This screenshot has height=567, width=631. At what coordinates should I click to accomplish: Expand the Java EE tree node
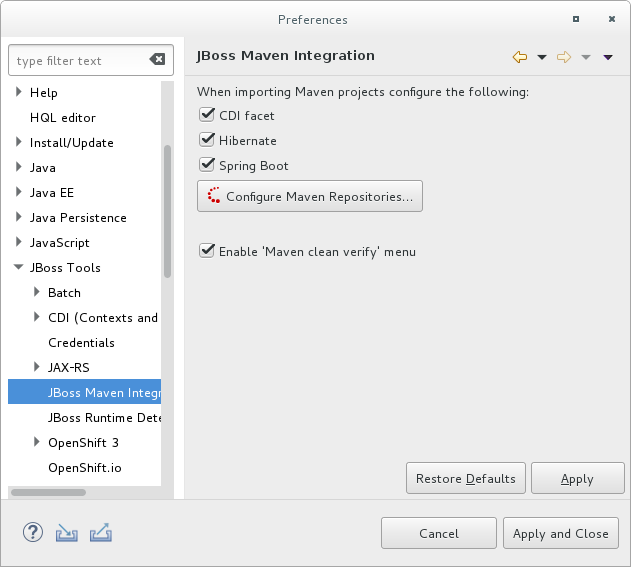pos(19,192)
